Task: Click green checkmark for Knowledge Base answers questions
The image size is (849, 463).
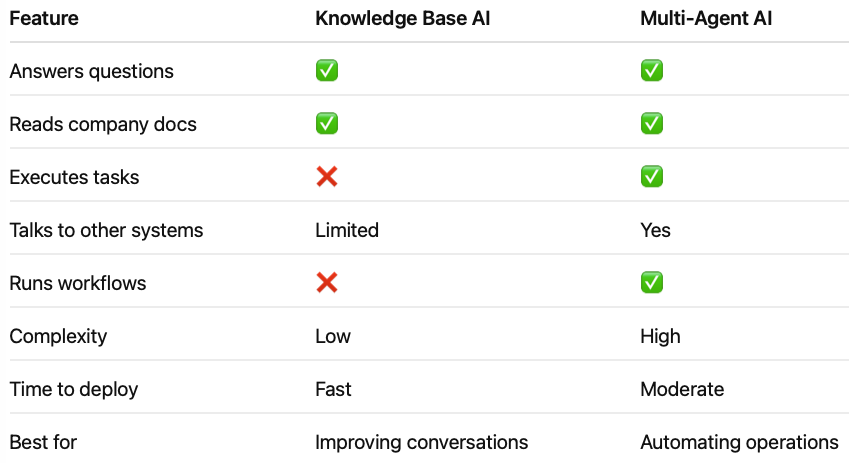Action: point(327,71)
